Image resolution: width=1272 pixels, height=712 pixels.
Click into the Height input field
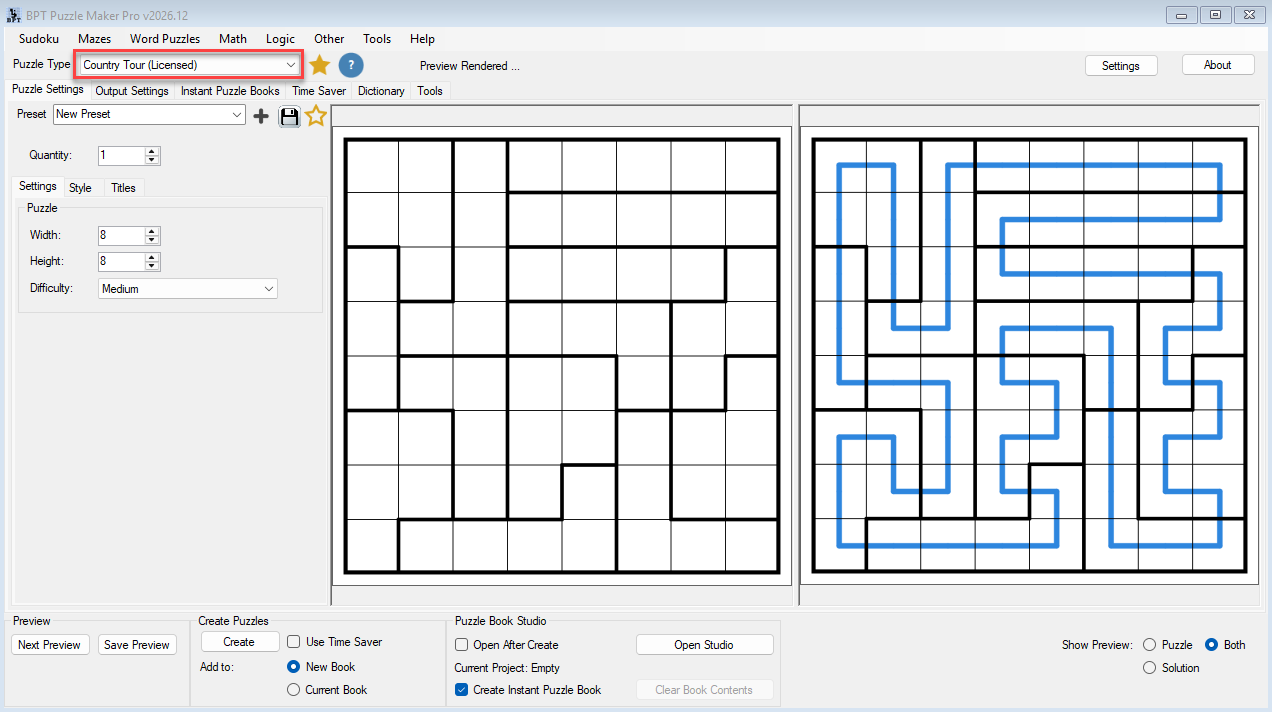click(121, 262)
